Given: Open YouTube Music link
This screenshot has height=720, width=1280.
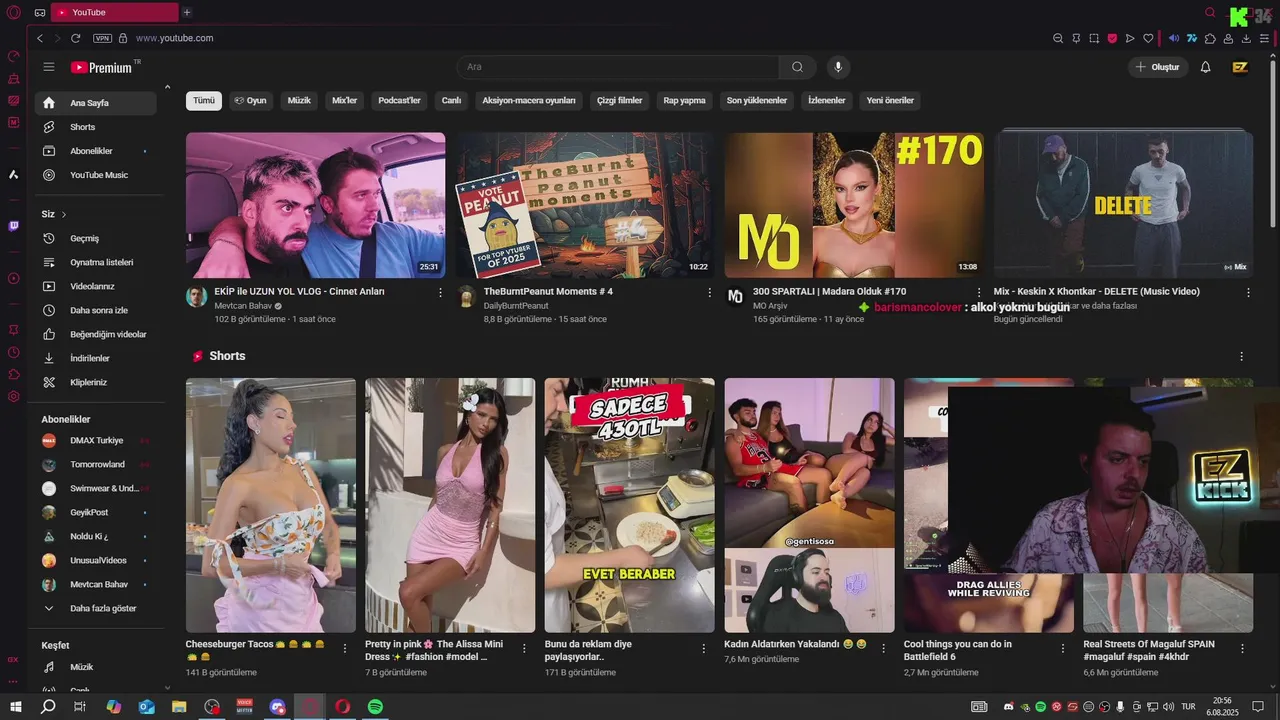Looking at the screenshot, I should [95, 175].
